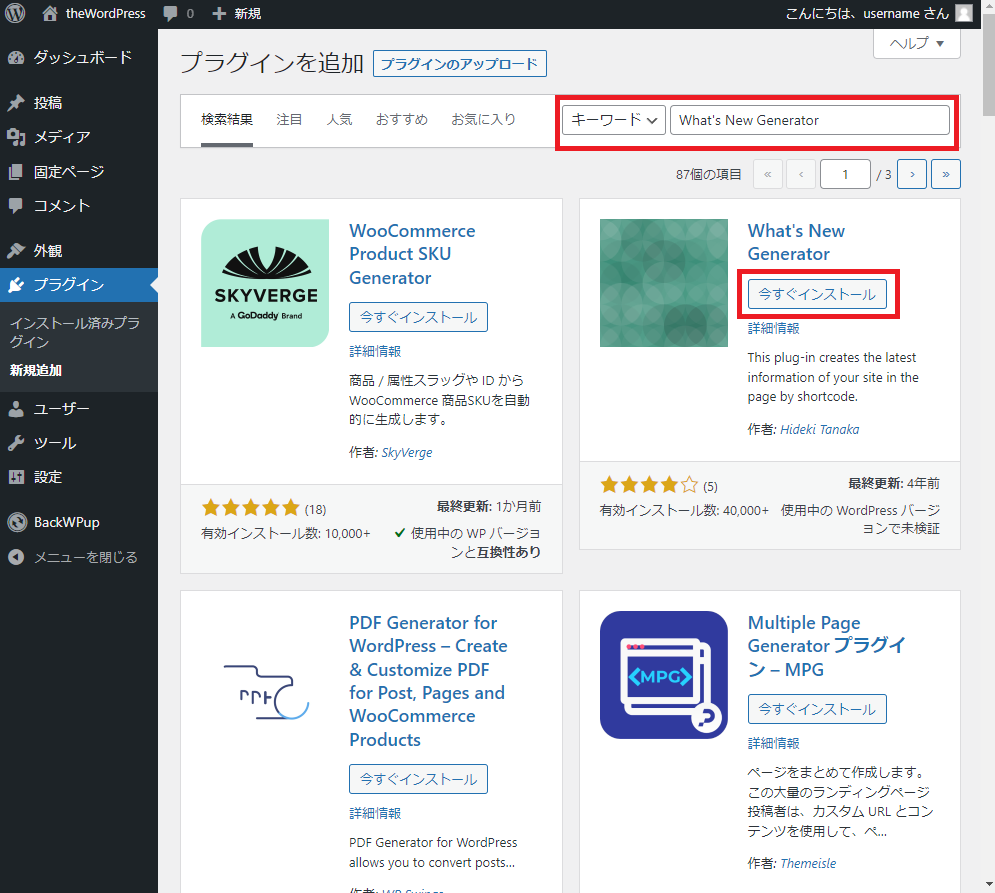
Task: Click the current page number field
Action: point(845,174)
